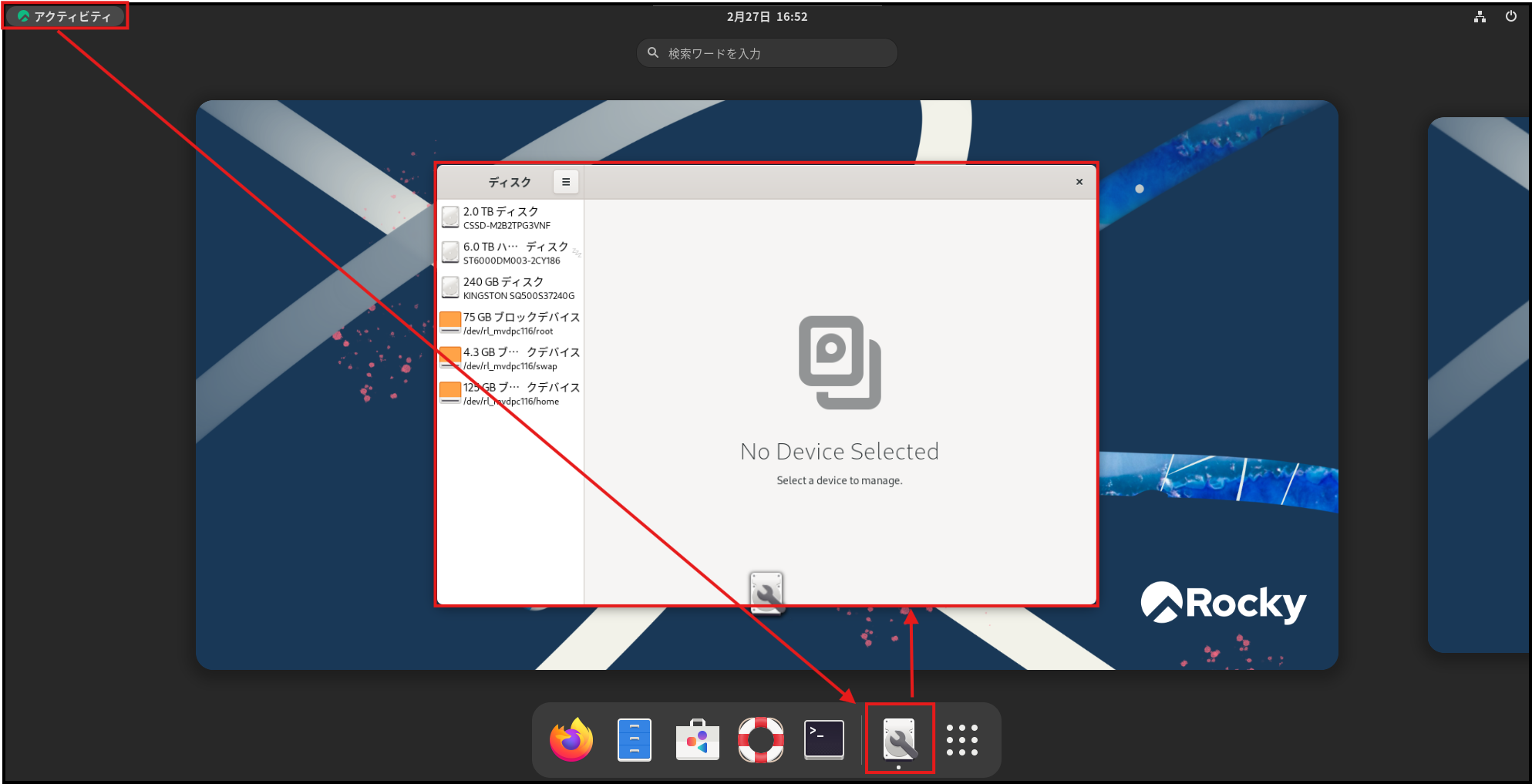Open the Software store dock icon
The image size is (1532, 784).
pyautogui.click(x=697, y=740)
